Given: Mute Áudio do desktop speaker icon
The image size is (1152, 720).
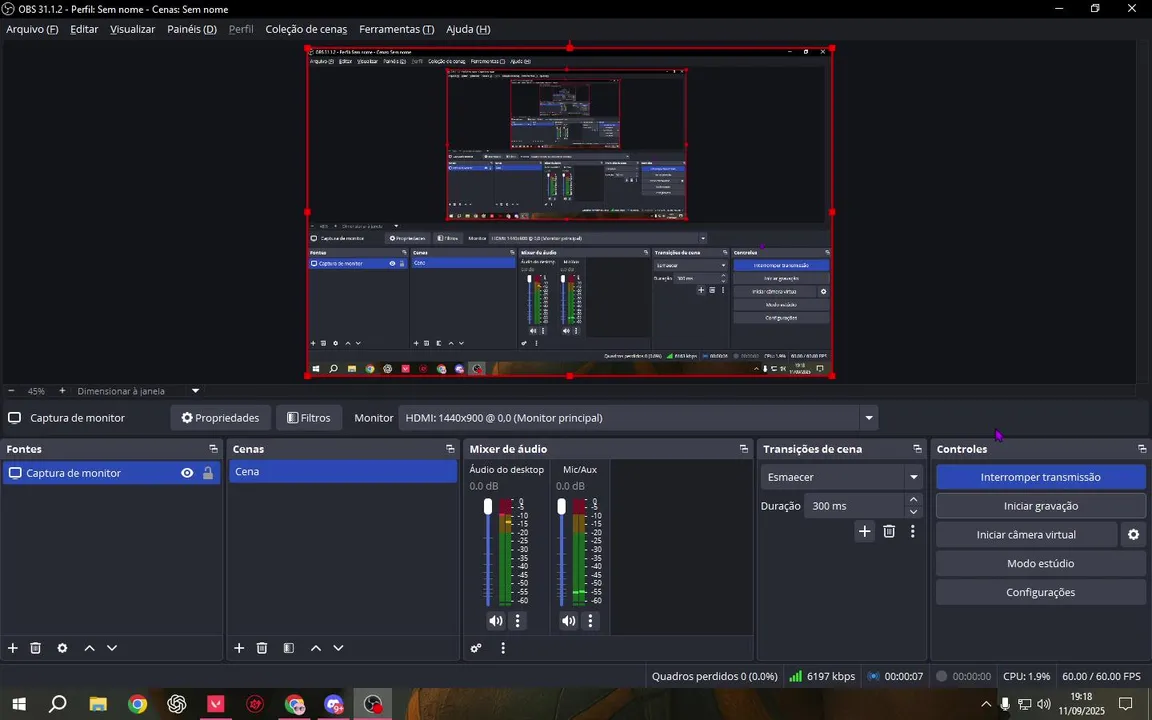Looking at the screenshot, I should tap(496, 621).
